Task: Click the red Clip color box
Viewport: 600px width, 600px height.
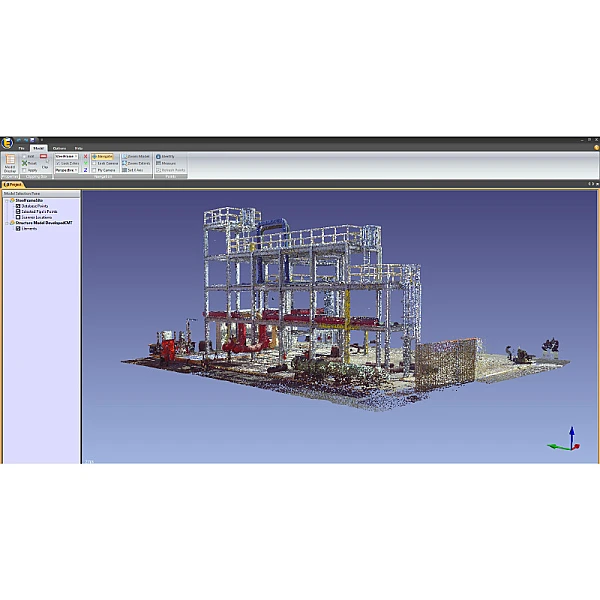Action: (44, 156)
